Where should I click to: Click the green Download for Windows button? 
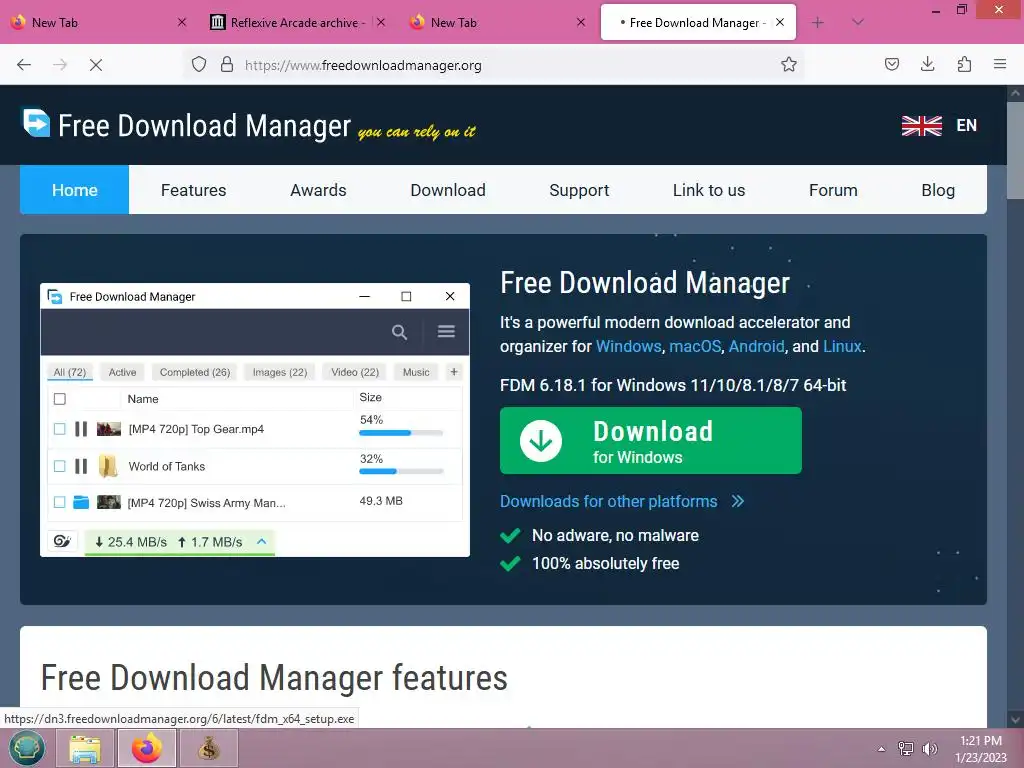click(650, 441)
